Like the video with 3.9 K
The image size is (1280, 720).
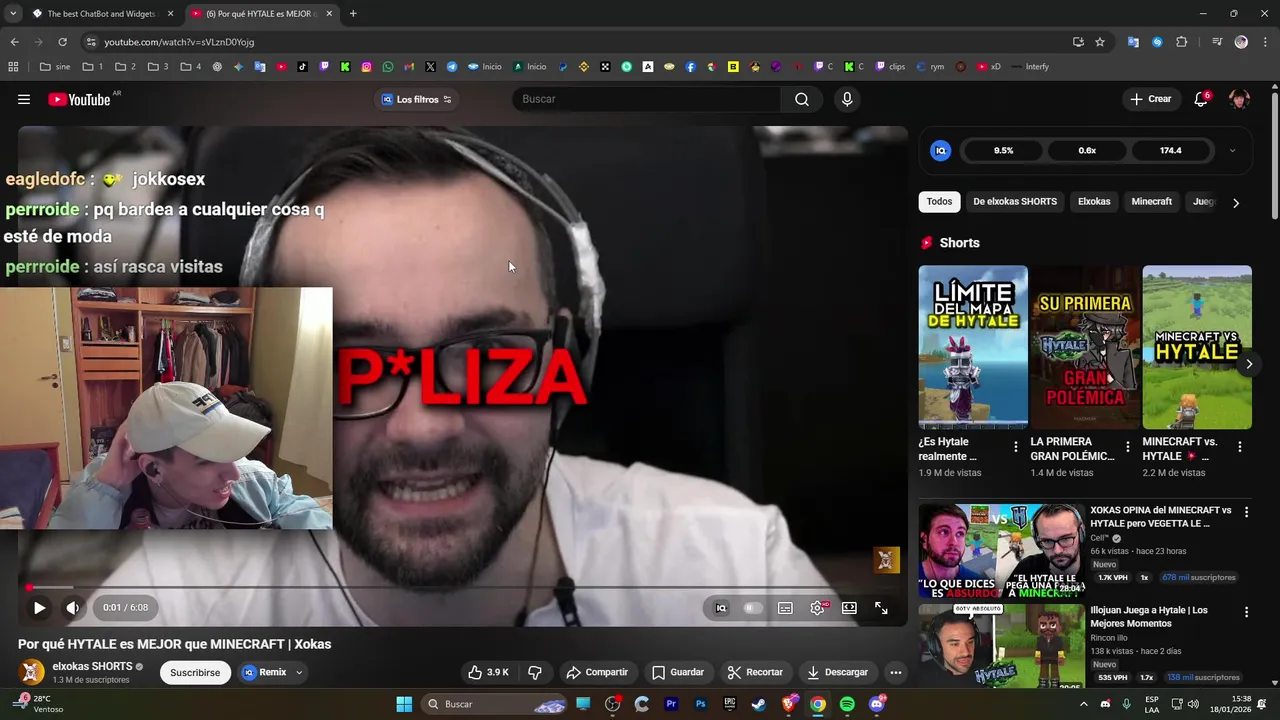[489, 672]
